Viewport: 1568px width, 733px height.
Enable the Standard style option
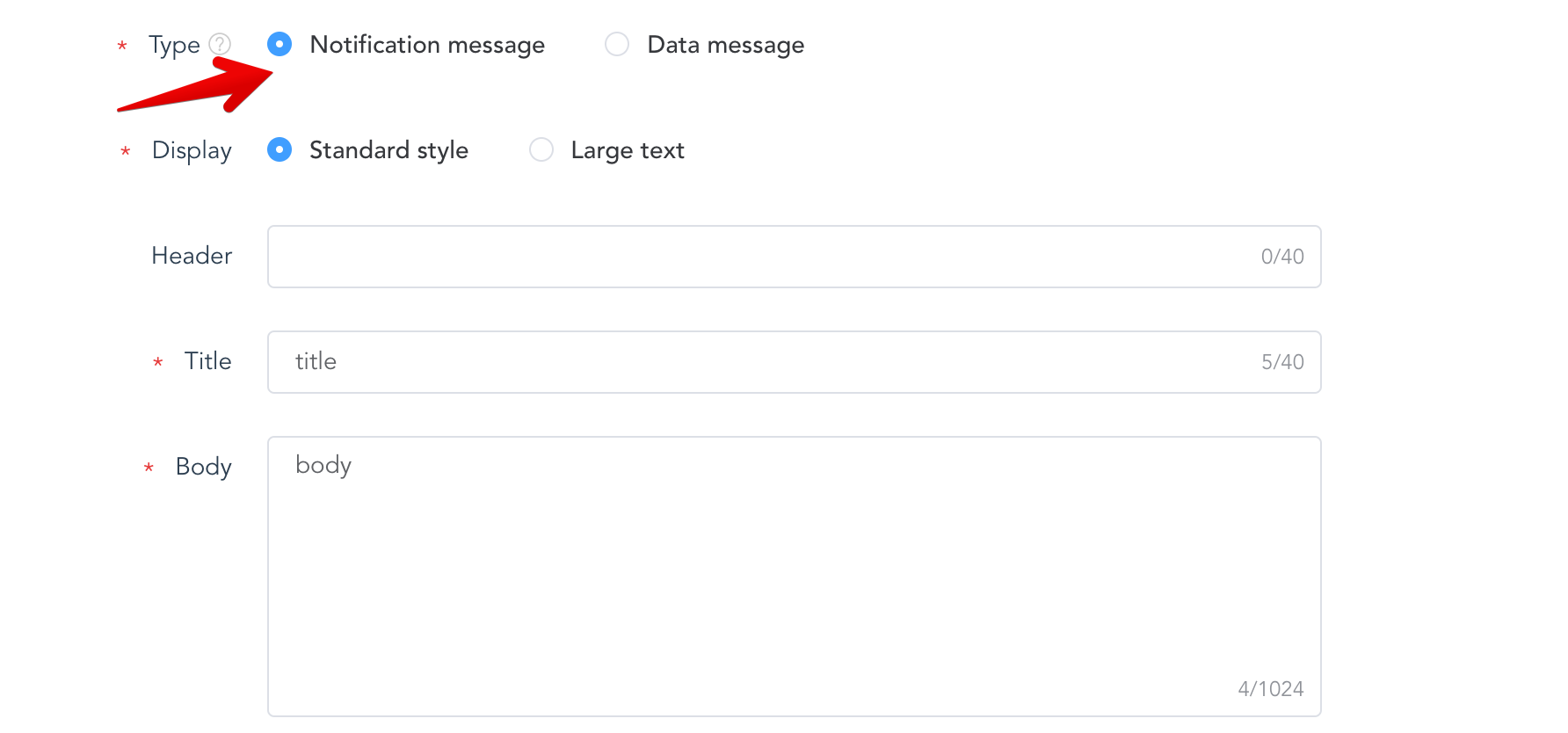(279, 149)
